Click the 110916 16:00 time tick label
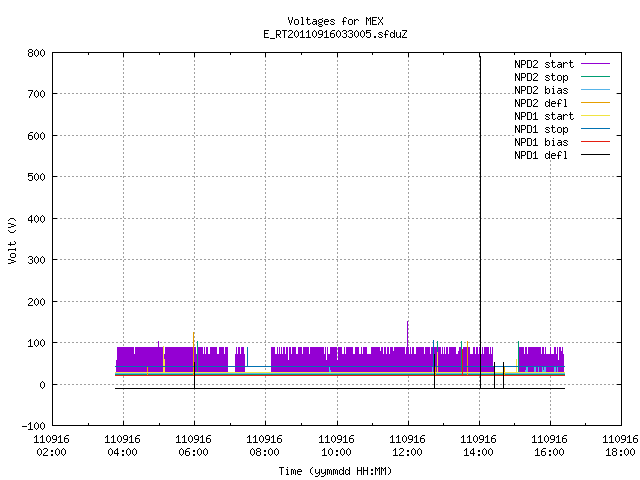This screenshot has height=480, width=640. (x=549, y=446)
